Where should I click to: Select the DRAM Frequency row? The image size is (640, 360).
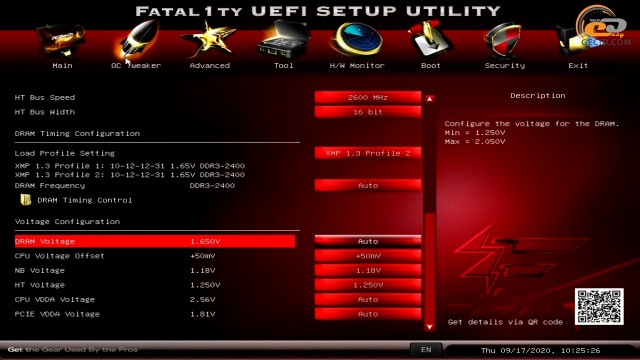tap(155, 185)
